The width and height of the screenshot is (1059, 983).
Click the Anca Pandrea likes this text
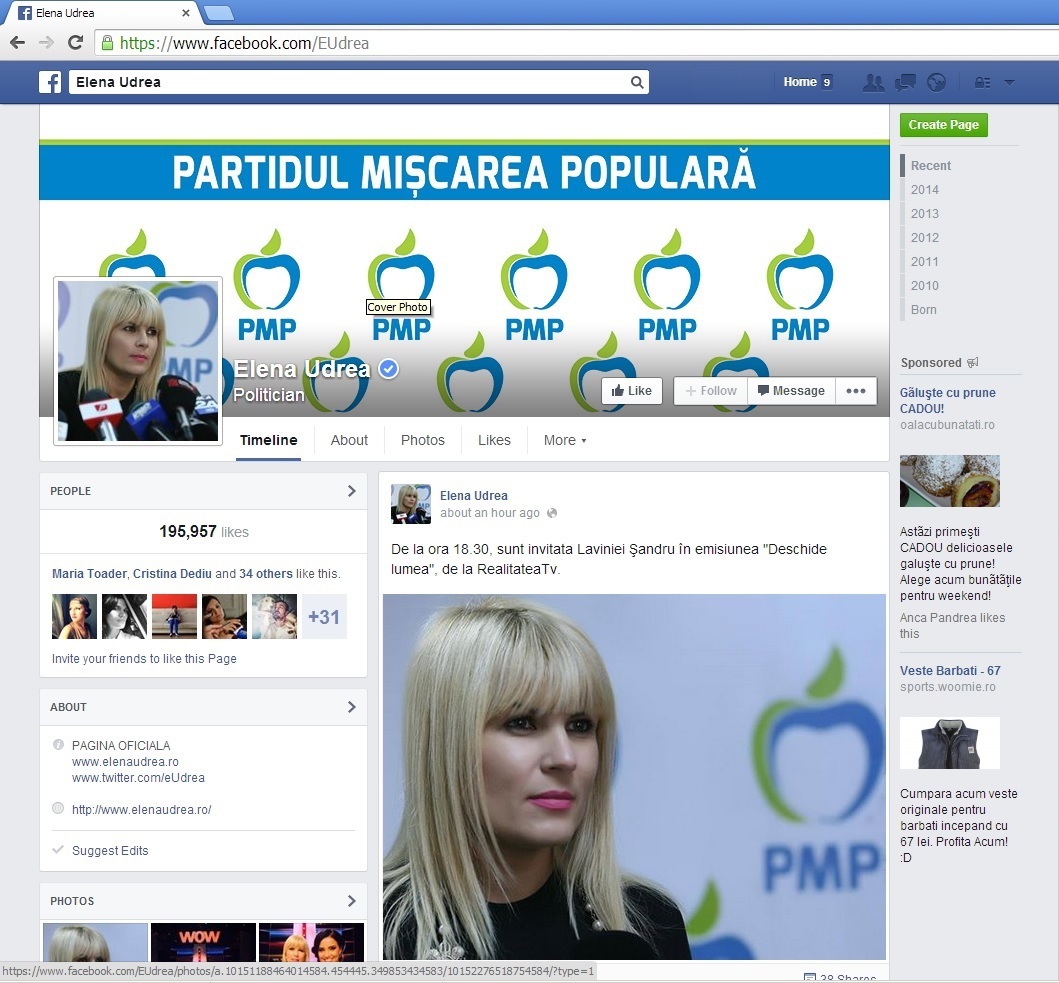952,626
